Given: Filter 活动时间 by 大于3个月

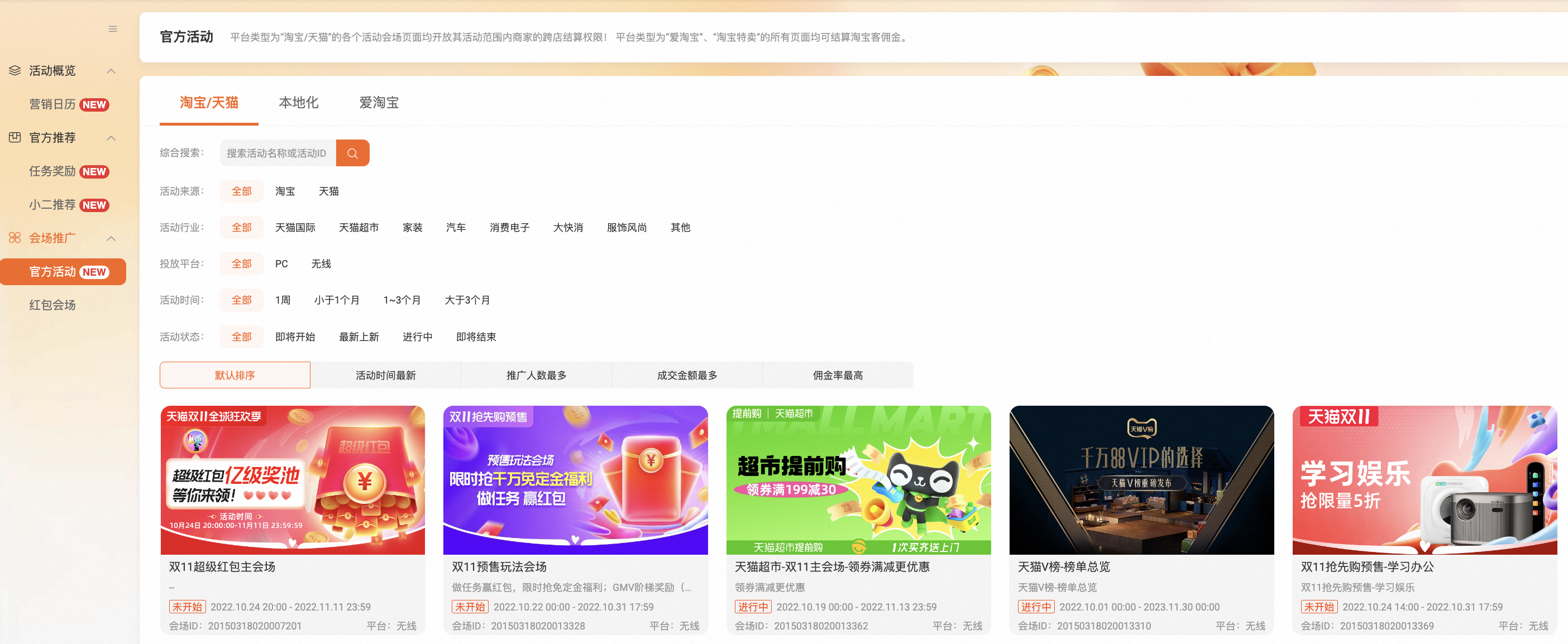Looking at the screenshot, I should coord(467,300).
